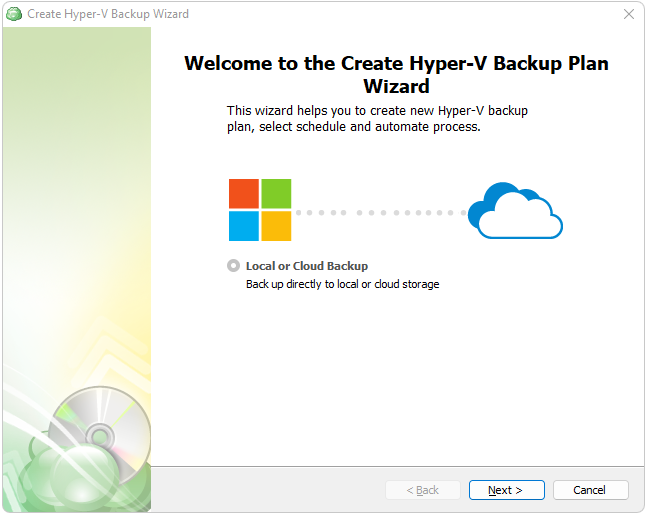Click the 'Create Hyper-V Backup Wizard' title text
Viewport: 648px width, 514px height.
(x=108, y=14)
